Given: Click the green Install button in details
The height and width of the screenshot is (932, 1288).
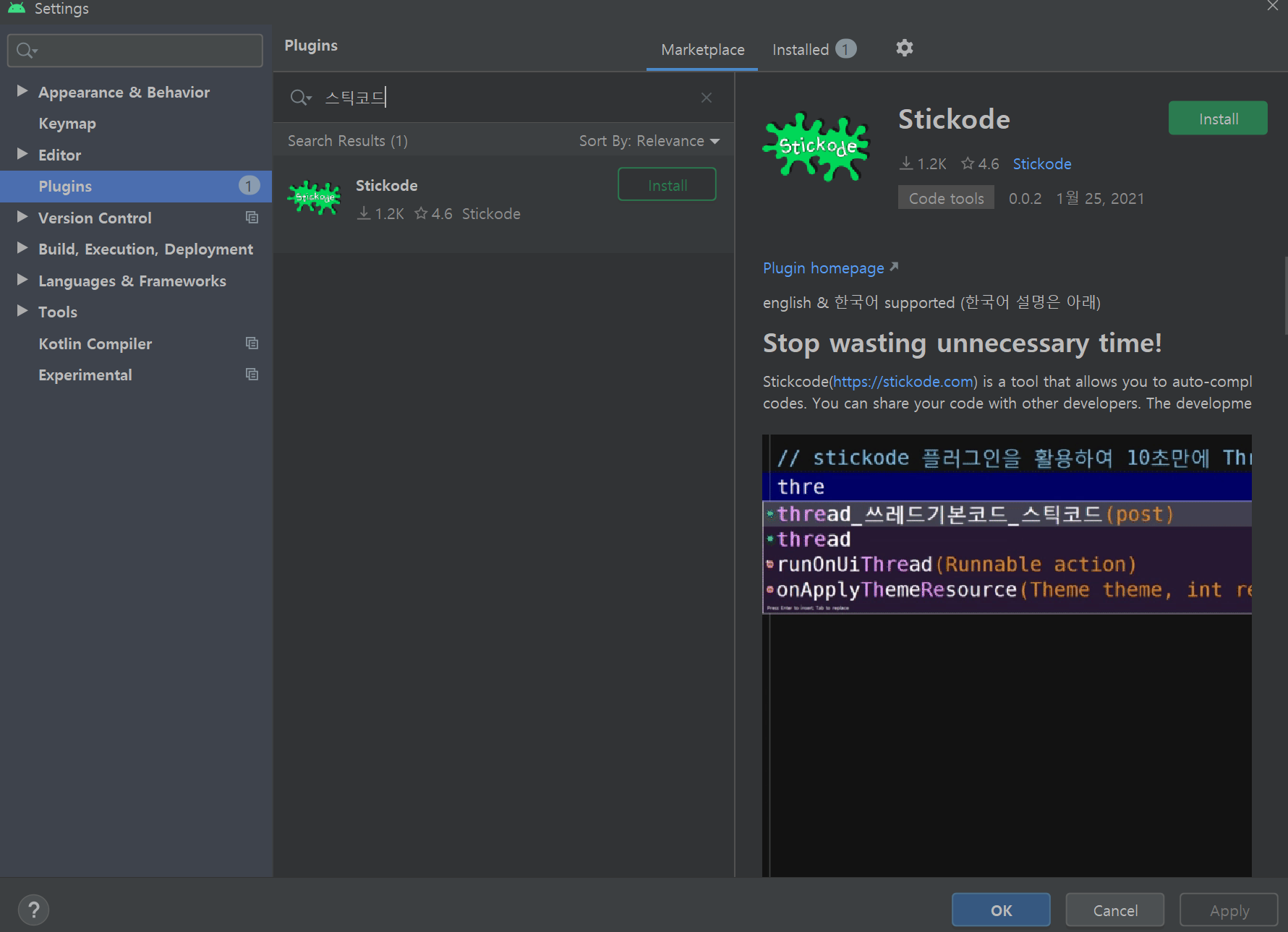Looking at the screenshot, I should (1218, 119).
